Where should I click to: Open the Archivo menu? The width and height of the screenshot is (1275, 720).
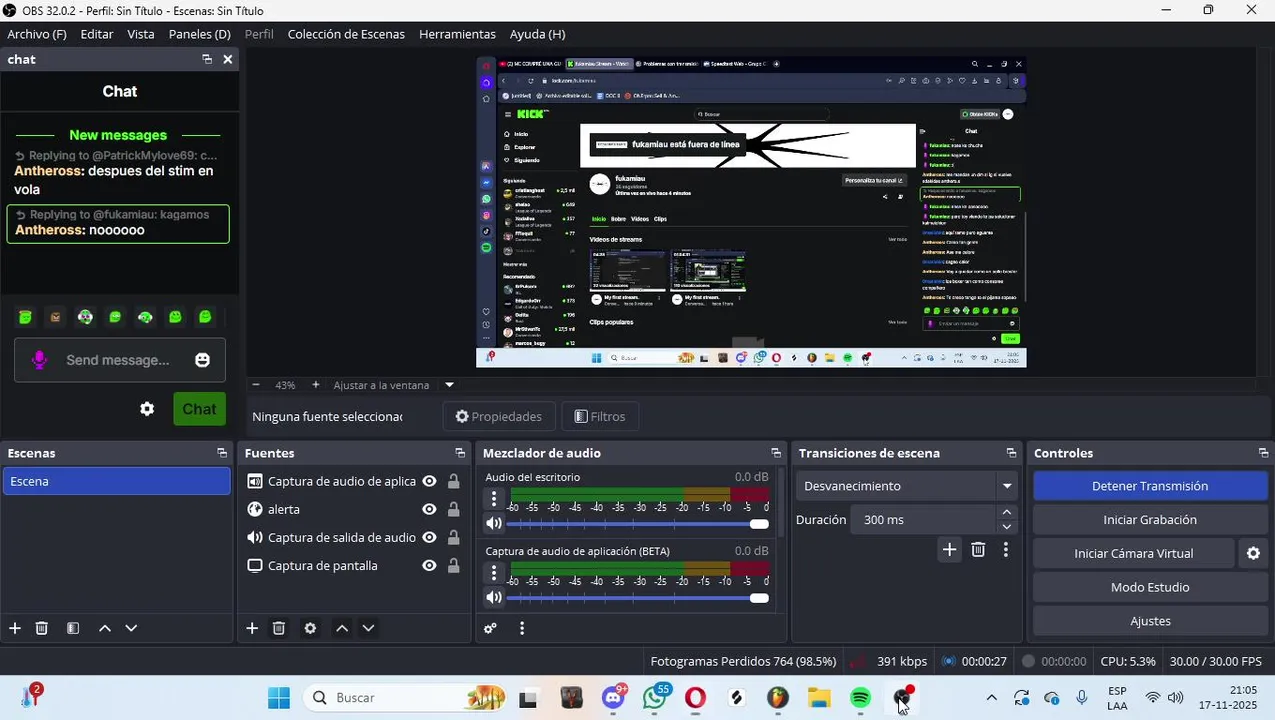tap(37, 34)
